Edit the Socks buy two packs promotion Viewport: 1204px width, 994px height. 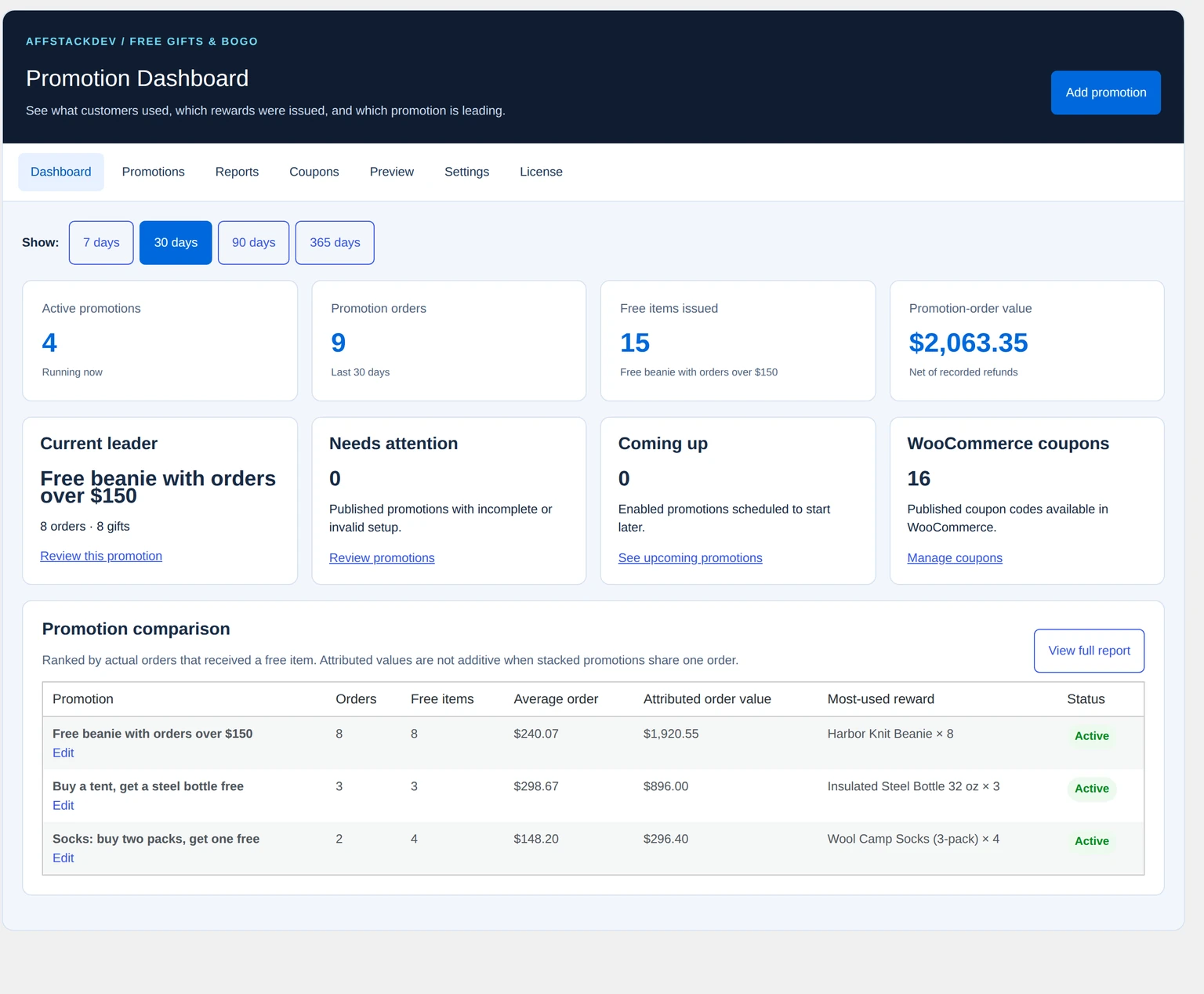click(x=63, y=858)
